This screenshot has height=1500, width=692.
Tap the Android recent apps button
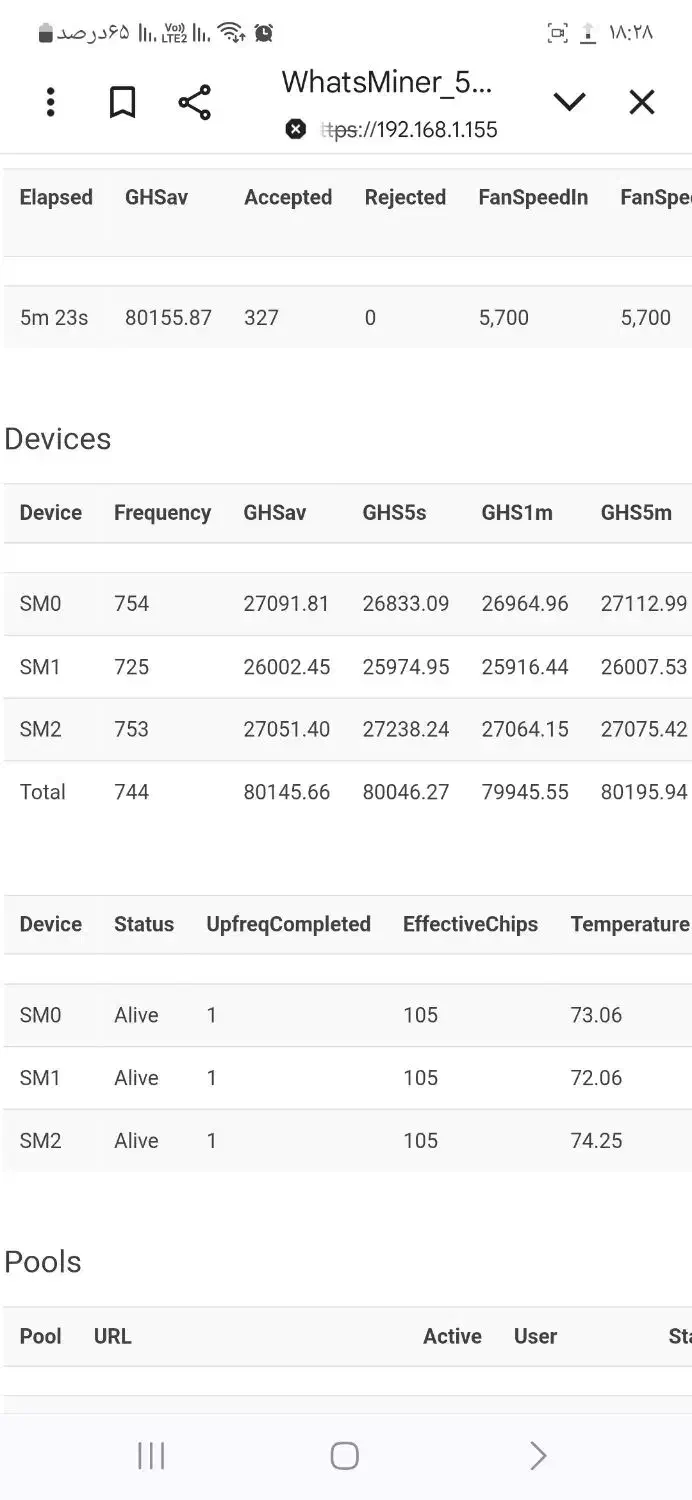[151, 1456]
